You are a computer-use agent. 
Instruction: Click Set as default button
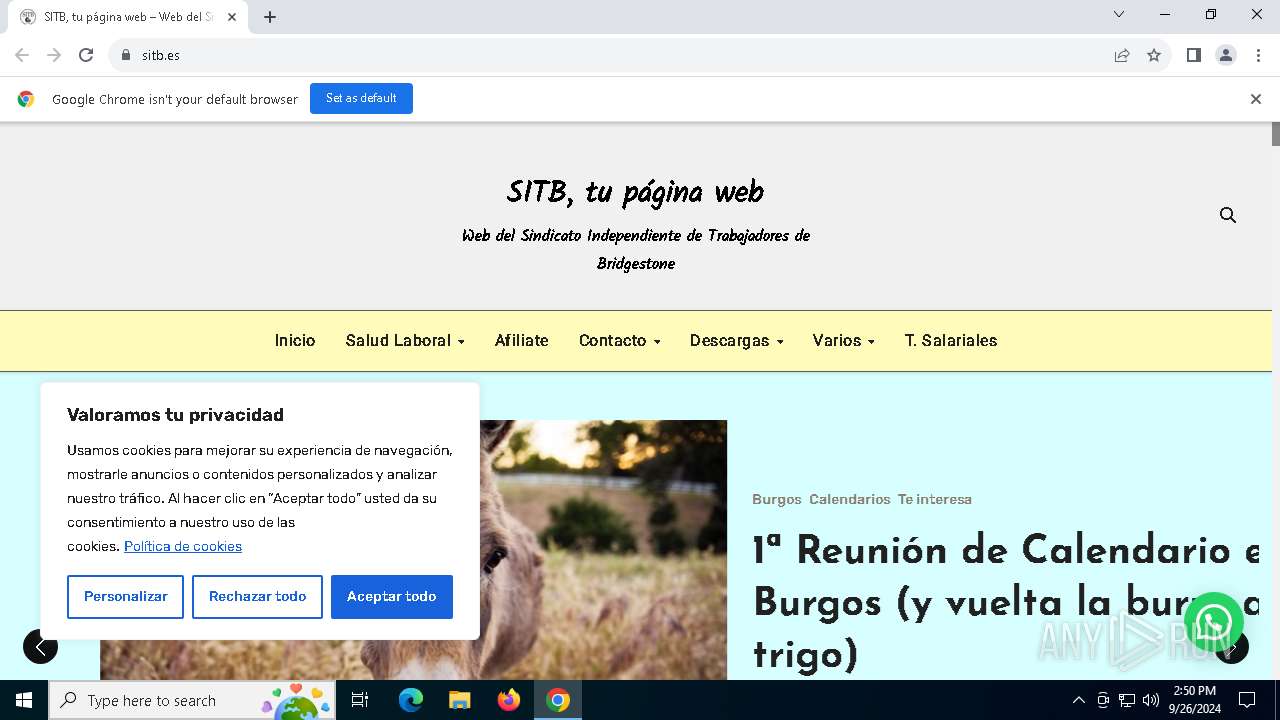coord(361,98)
